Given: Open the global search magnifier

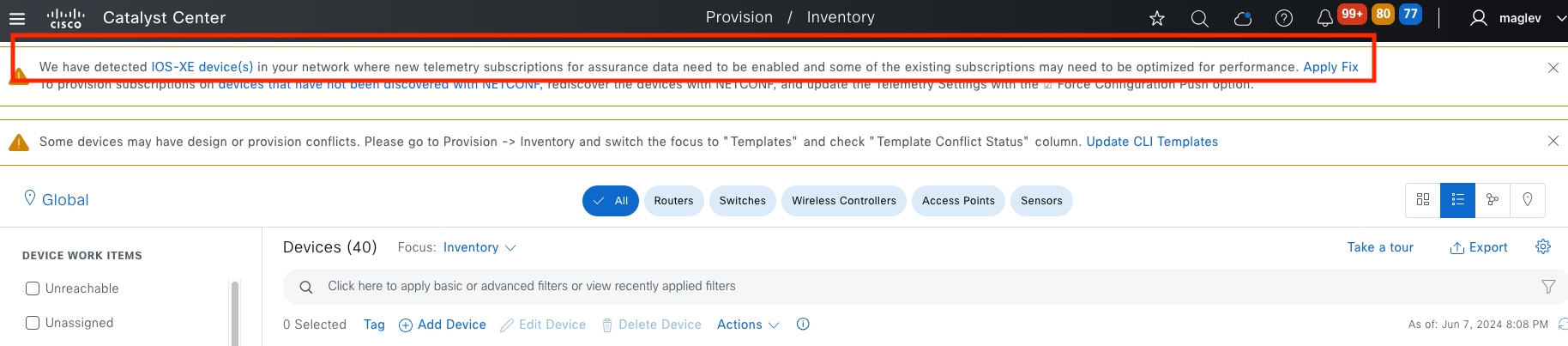Looking at the screenshot, I should click(1200, 18).
